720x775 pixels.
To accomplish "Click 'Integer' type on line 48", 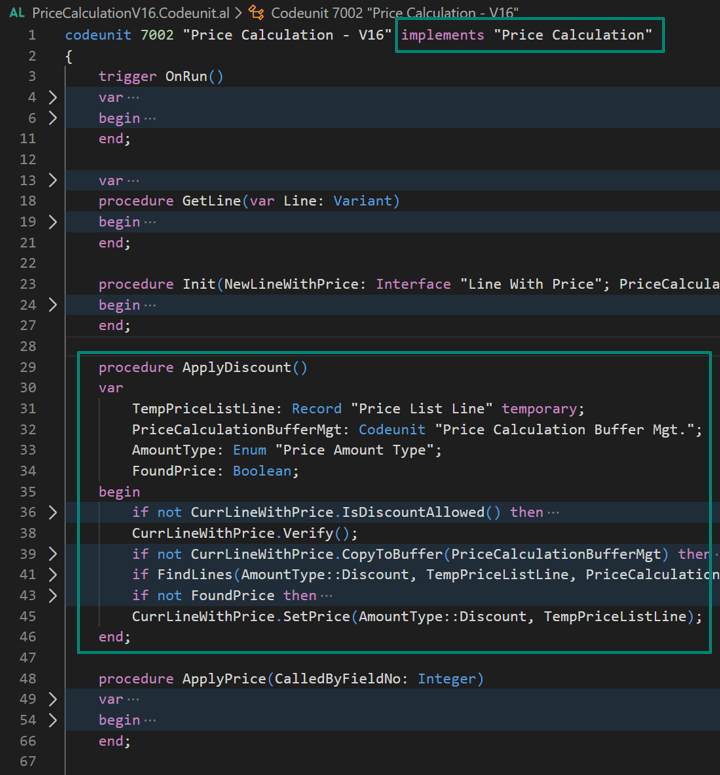I will [447, 679].
